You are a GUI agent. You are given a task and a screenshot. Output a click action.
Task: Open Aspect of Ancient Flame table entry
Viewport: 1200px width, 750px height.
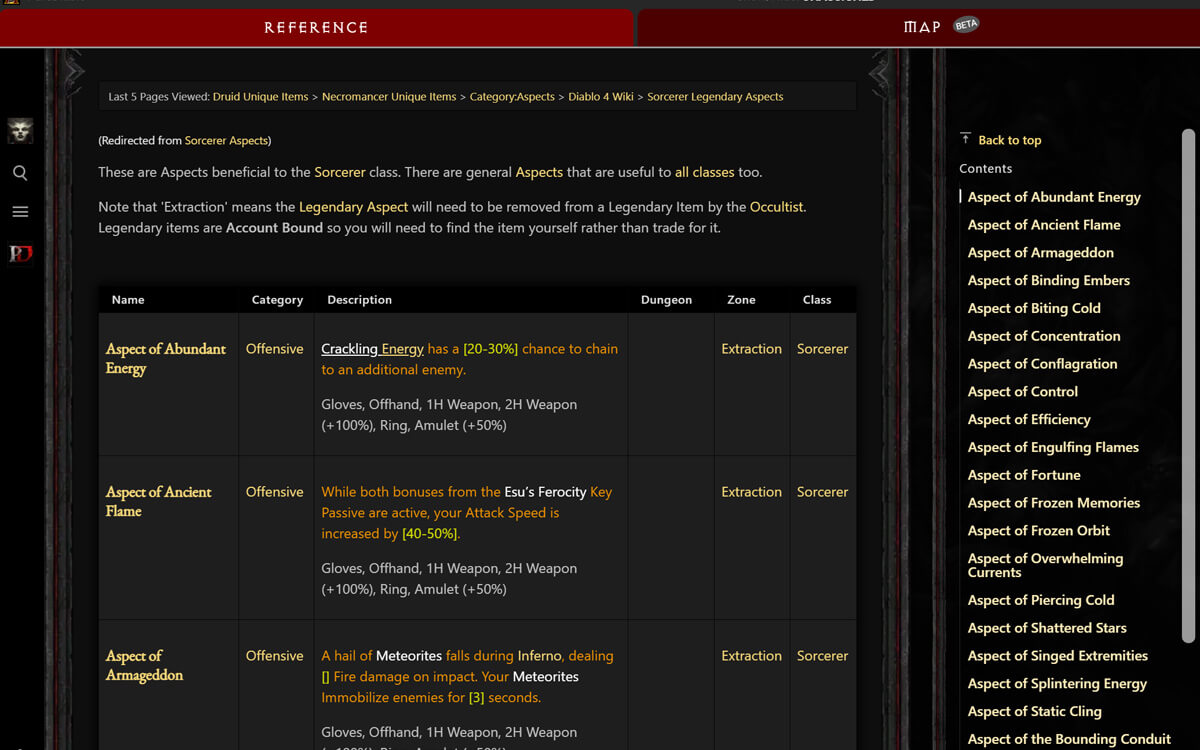click(159, 501)
